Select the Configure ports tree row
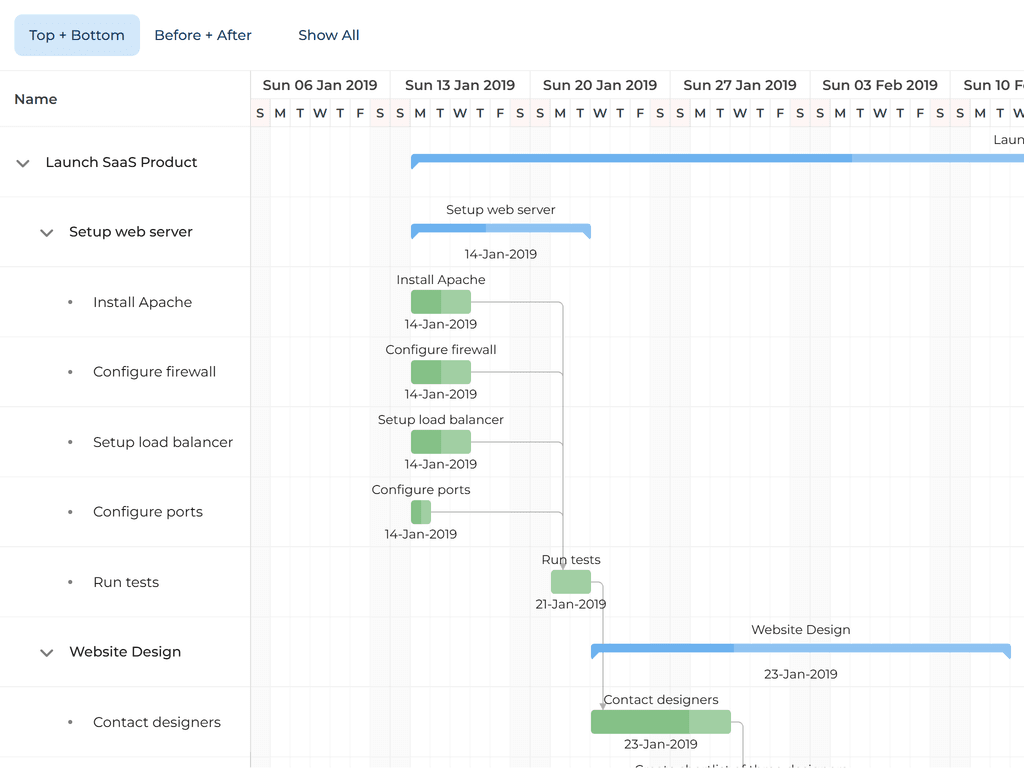Viewport: 1024px width, 768px height. click(147, 512)
